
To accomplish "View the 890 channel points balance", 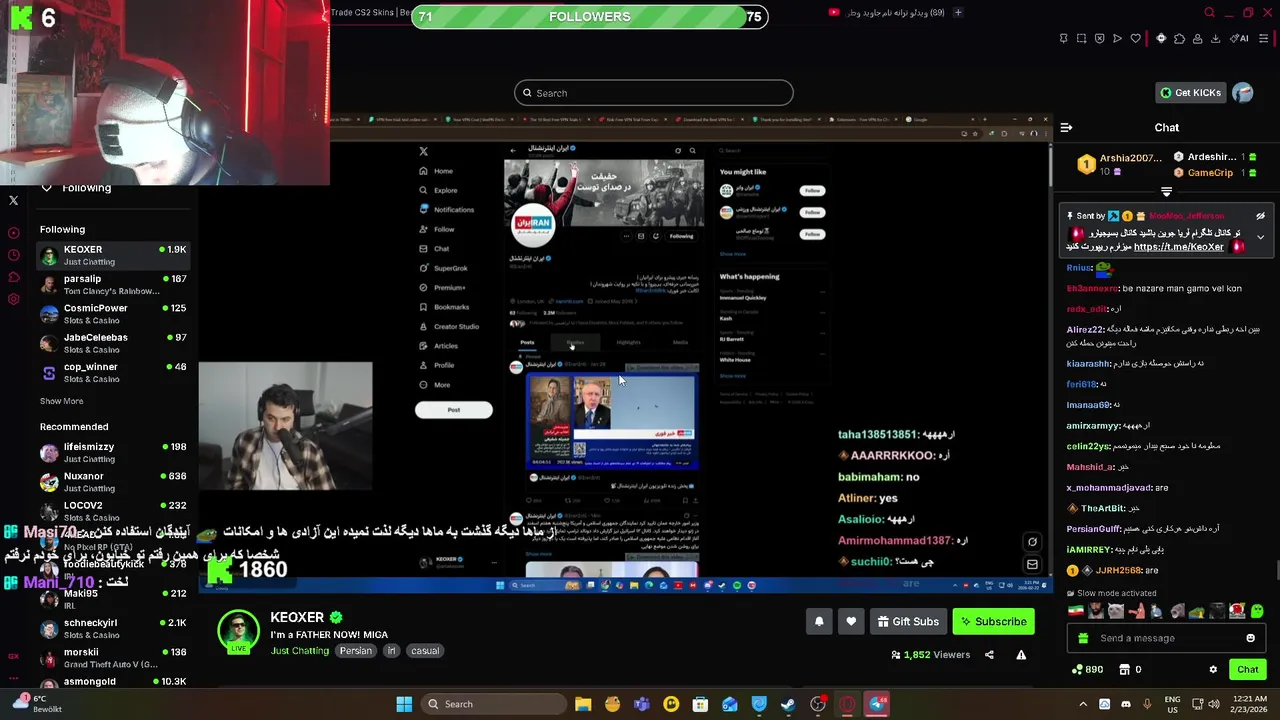I will coord(1087,670).
